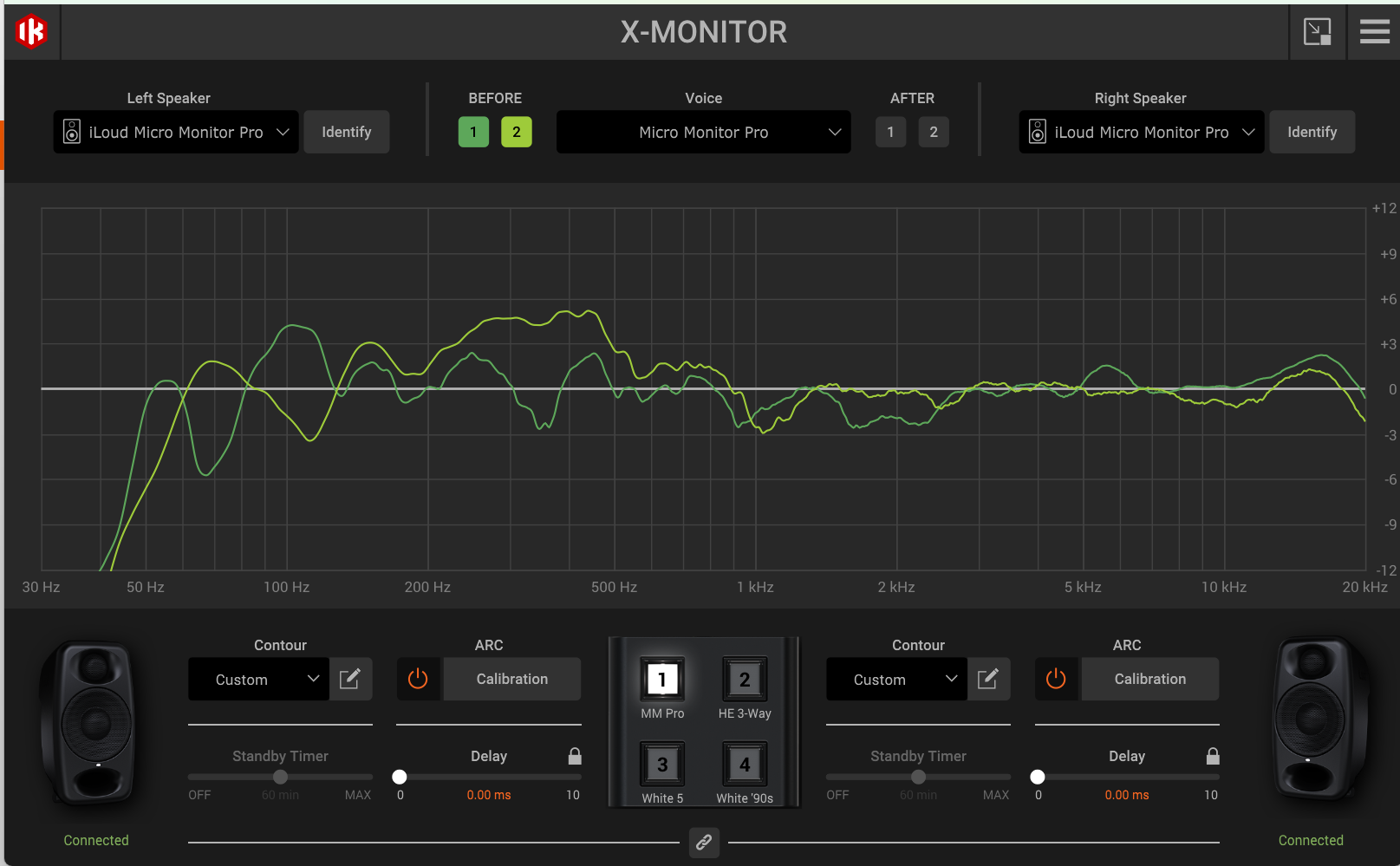Select voice preset 2 HE 3-Way
The width and height of the screenshot is (1400, 866).
pos(744,680)
